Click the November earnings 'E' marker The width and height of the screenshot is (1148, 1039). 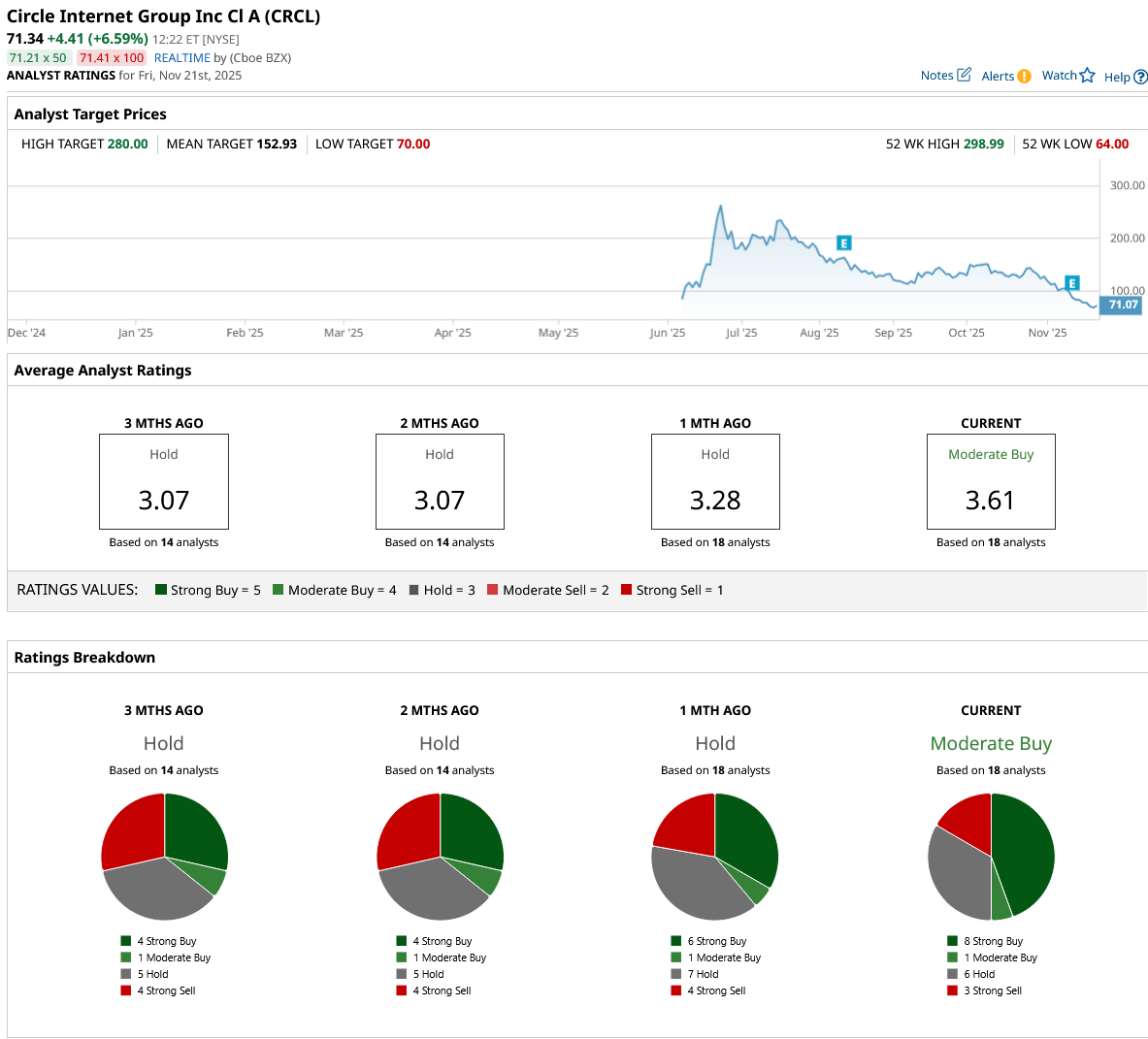tap(1071, 283)
